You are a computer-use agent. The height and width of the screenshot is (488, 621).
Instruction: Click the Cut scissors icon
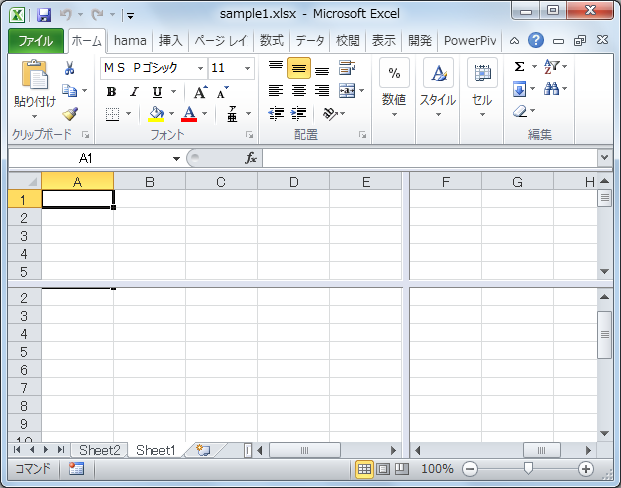(x=69, y=68)
